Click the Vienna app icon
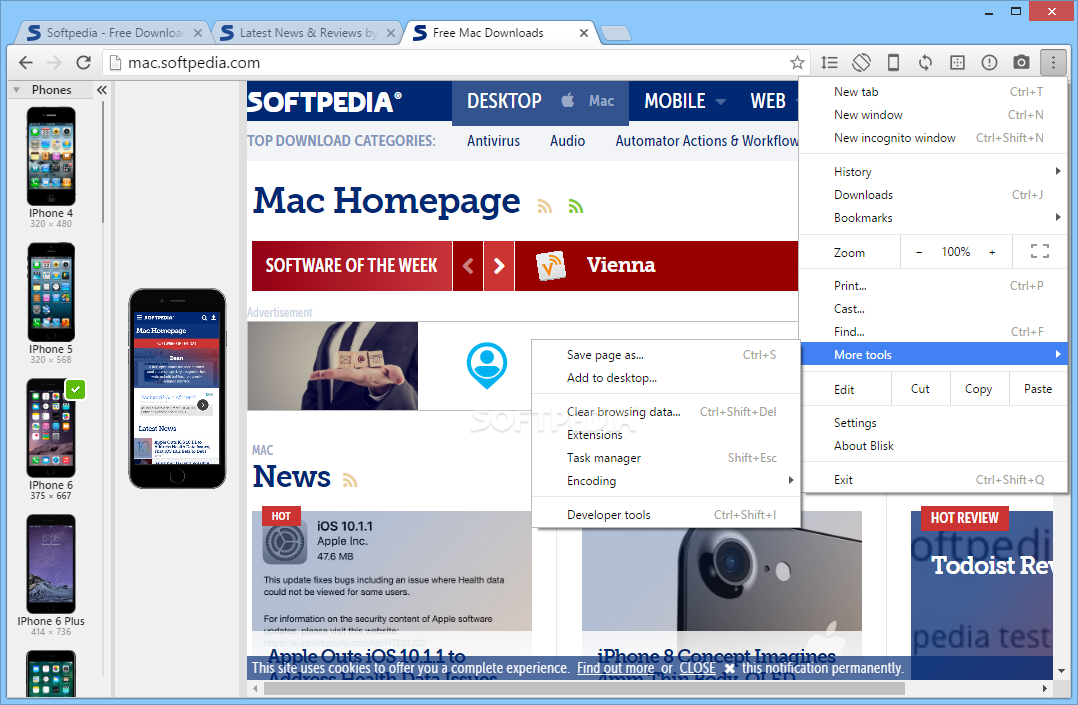Screen dimensions: 1078x705 (x=551, y=265)
